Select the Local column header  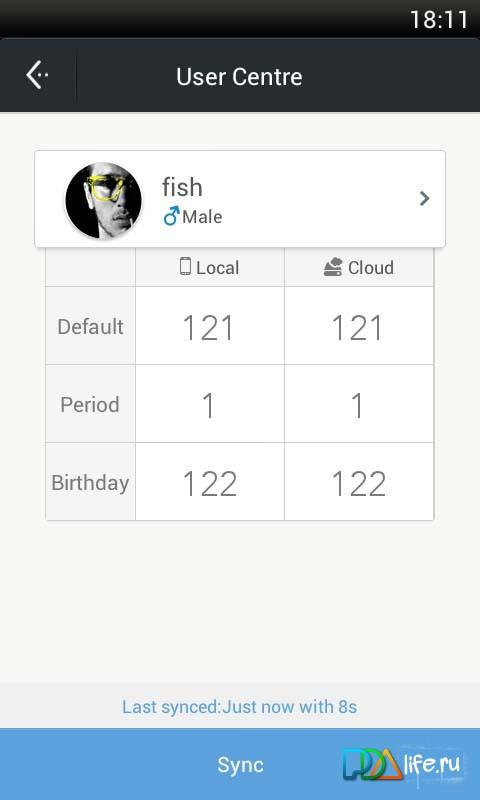(210, 267)
